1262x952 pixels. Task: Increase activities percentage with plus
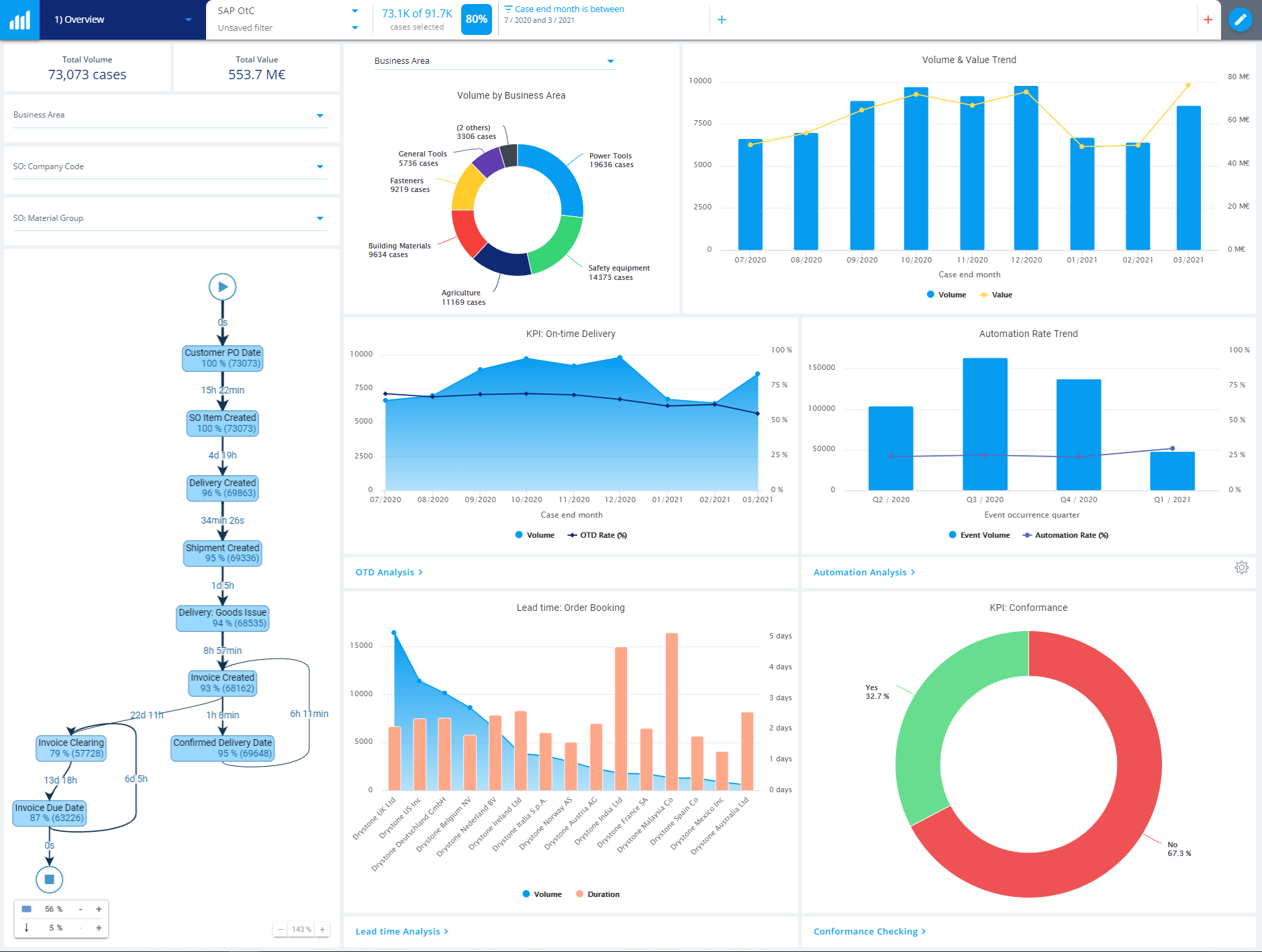99,909
